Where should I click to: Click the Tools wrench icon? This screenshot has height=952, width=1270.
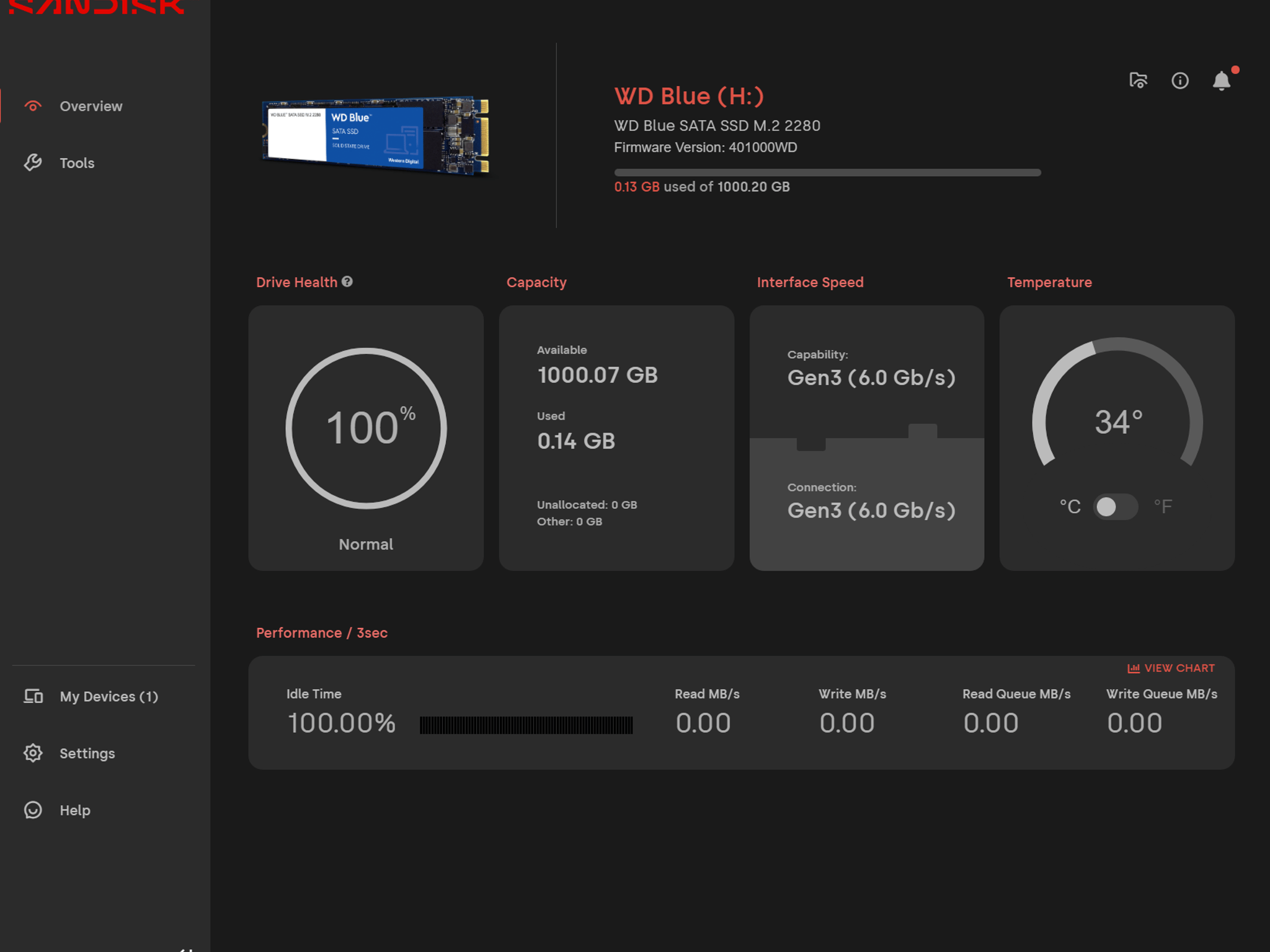point(33,162)
